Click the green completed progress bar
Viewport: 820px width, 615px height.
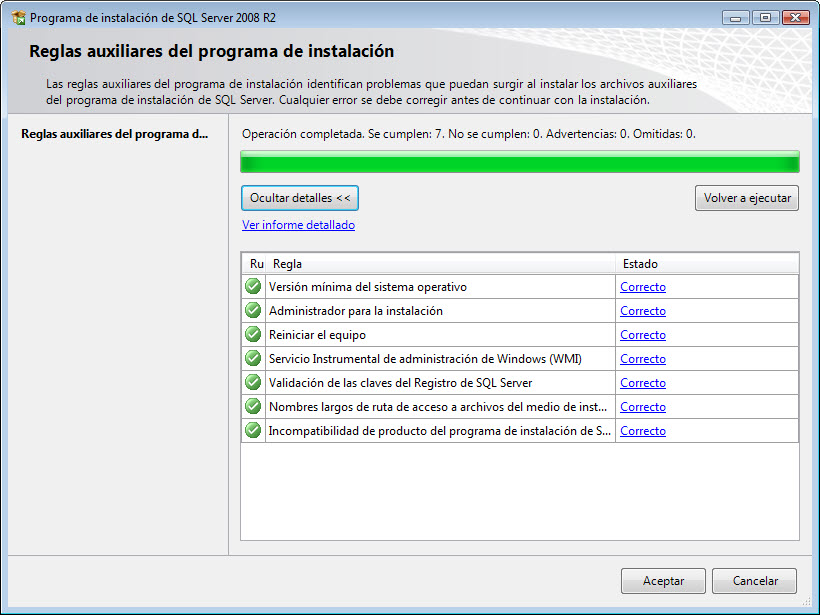[x=520, y=162]
